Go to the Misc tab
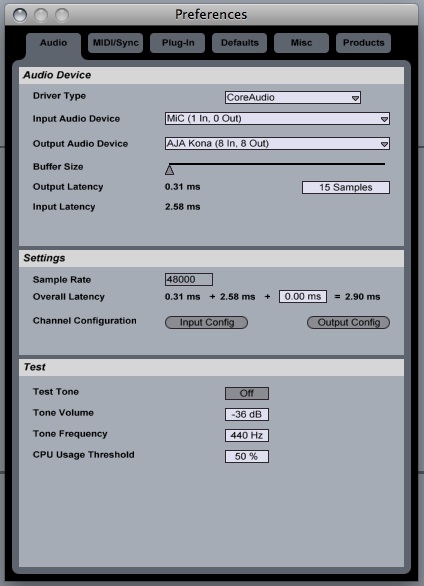Viewport: 424px width, 586px height. (301, 43)
